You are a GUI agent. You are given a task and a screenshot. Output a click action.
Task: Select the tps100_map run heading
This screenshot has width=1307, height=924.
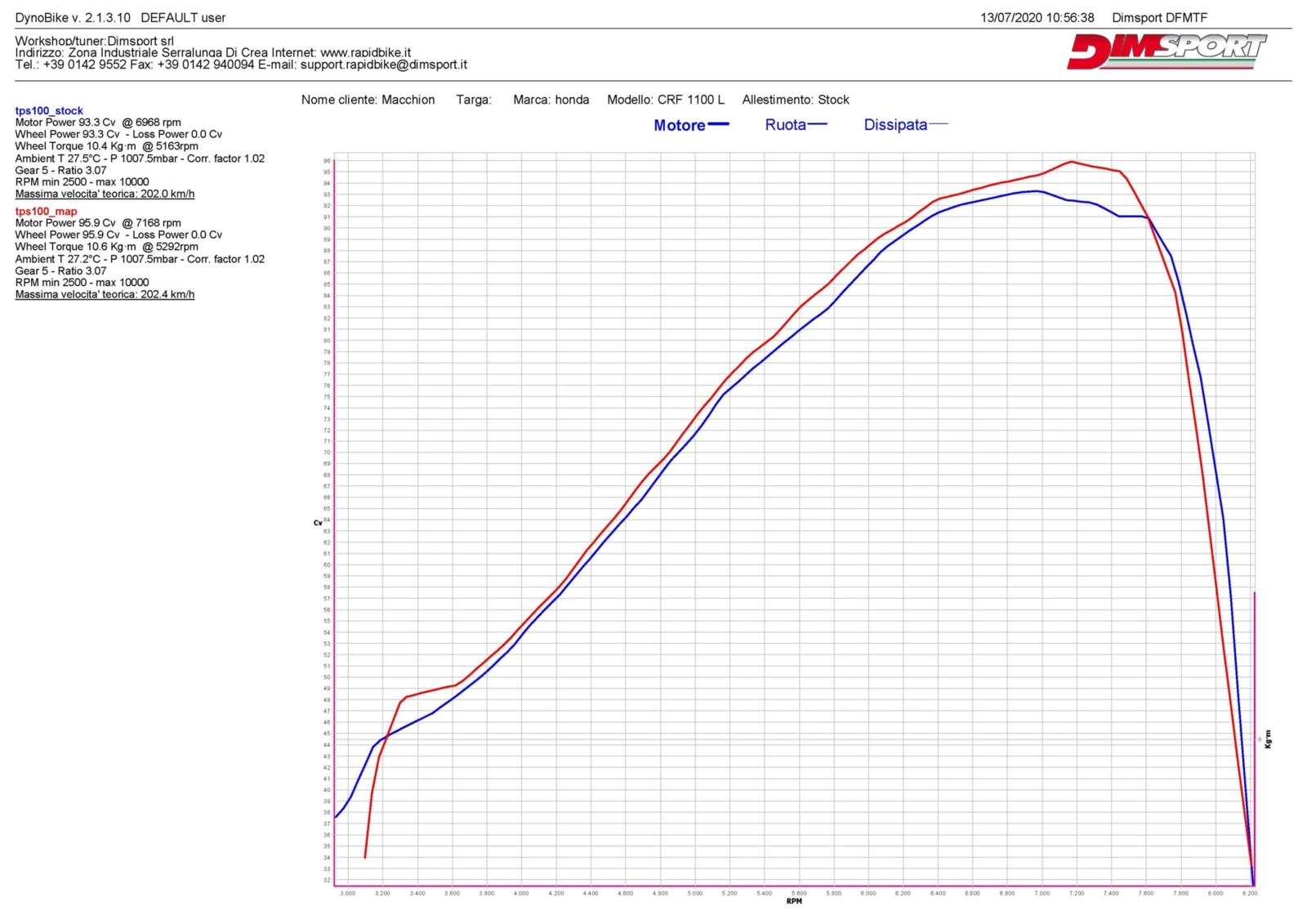(x=46, y=211)
